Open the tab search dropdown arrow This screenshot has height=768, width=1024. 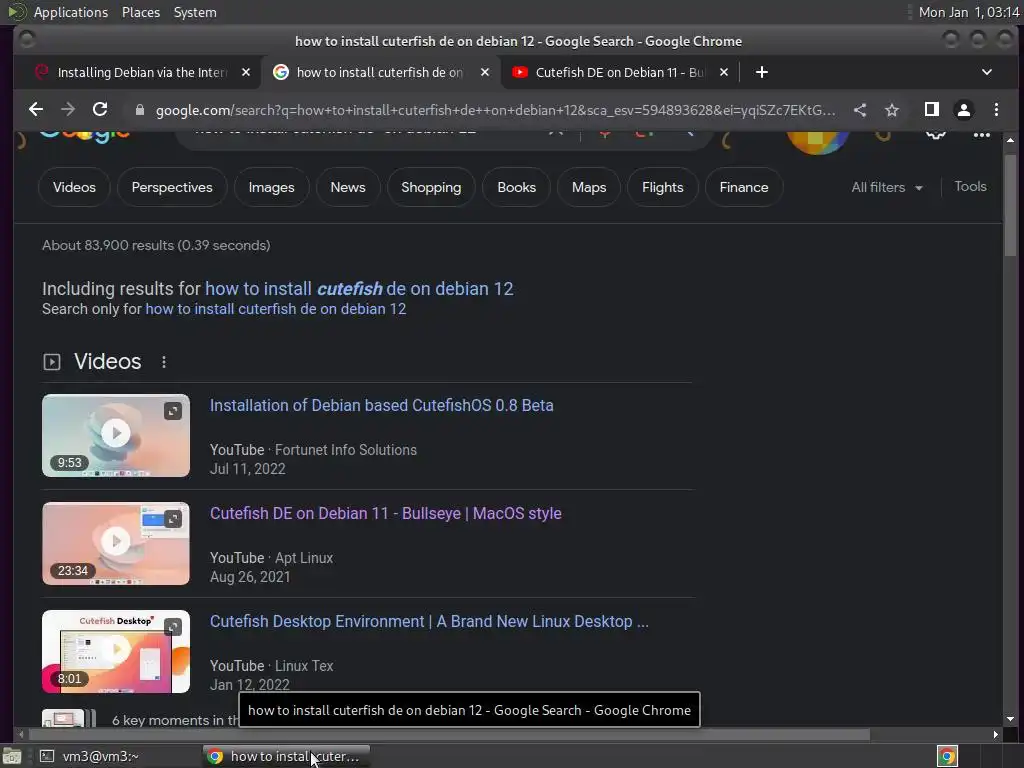point(987,72)
